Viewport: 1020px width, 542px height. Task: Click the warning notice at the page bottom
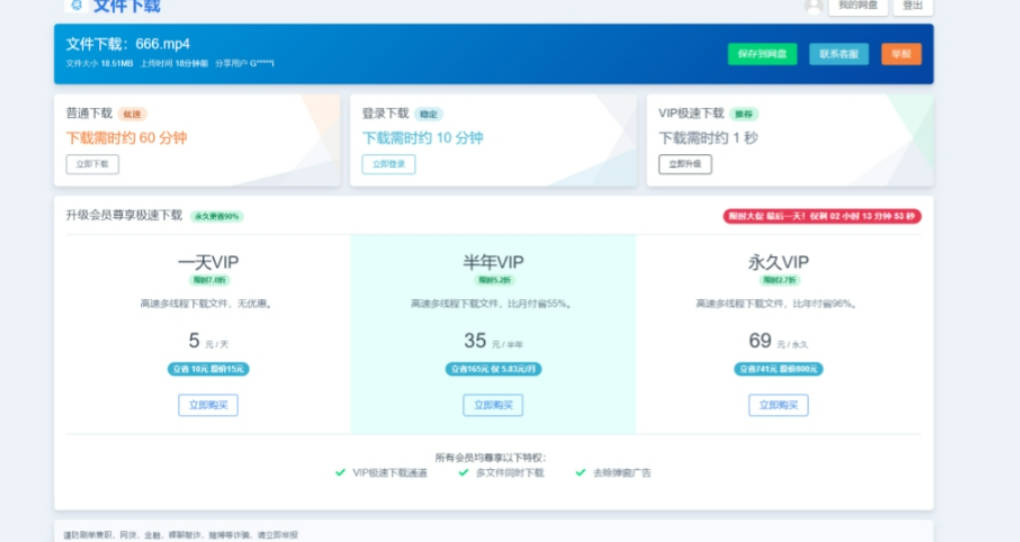[180, 535]
